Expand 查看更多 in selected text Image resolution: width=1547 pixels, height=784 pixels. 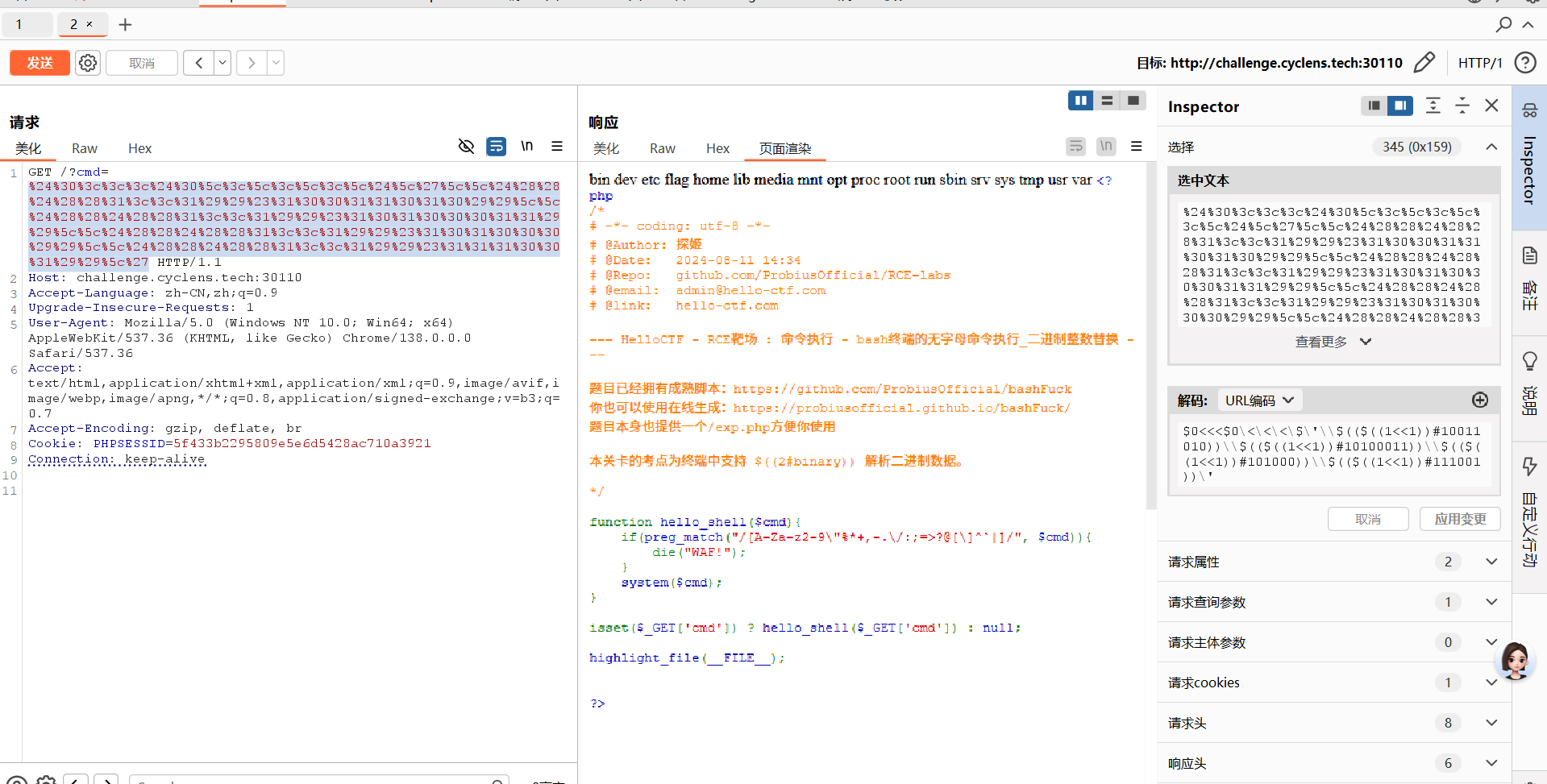click(1333, 342)
